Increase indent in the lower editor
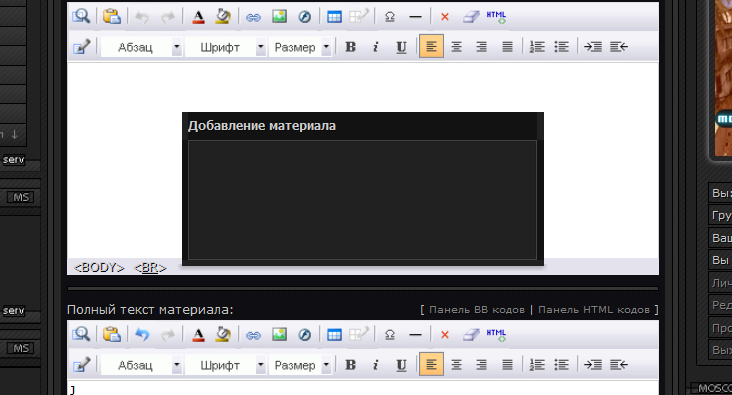The image size is (732, 395). click(593, 365)
